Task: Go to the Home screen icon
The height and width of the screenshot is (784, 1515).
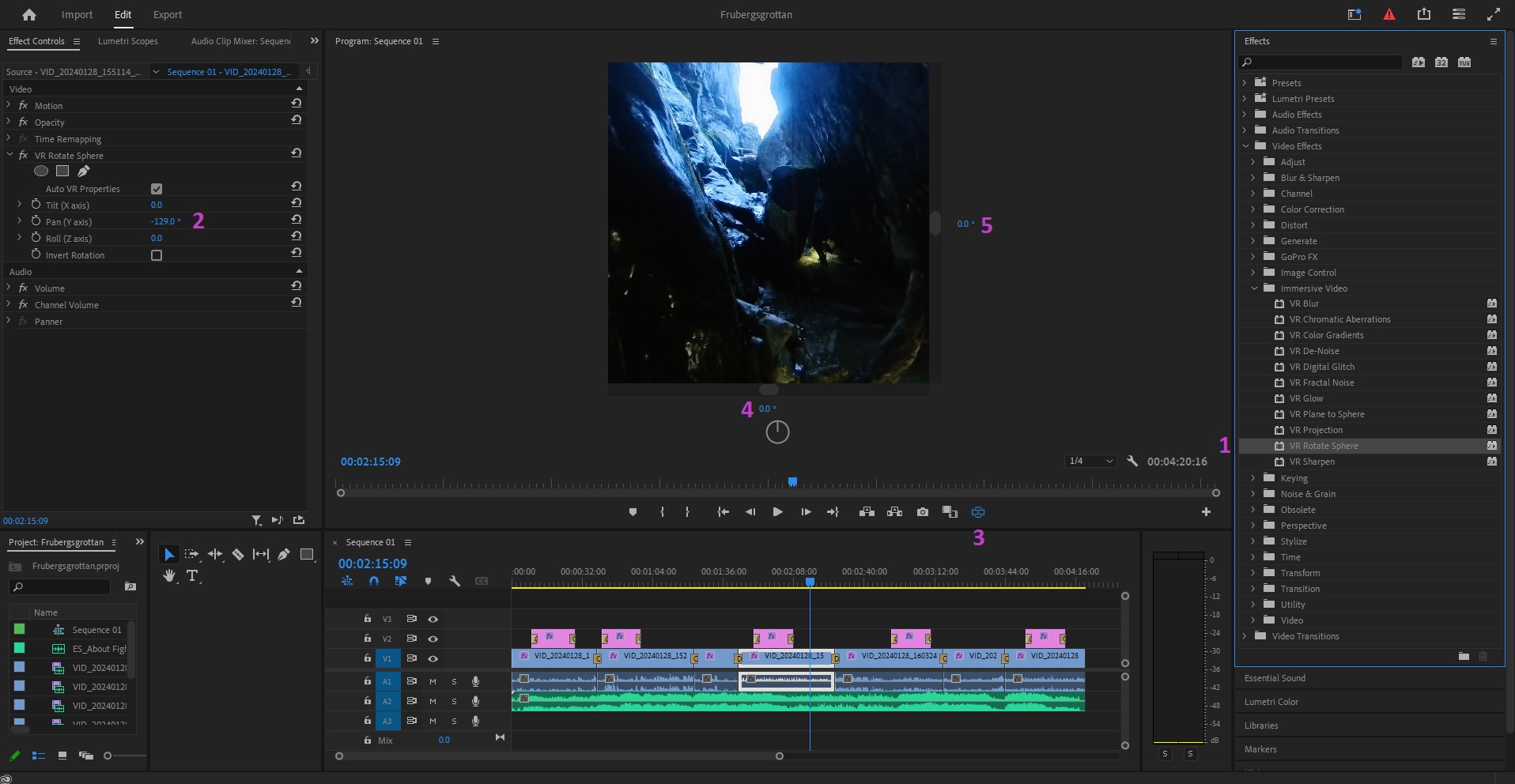Action: [29, 14]
